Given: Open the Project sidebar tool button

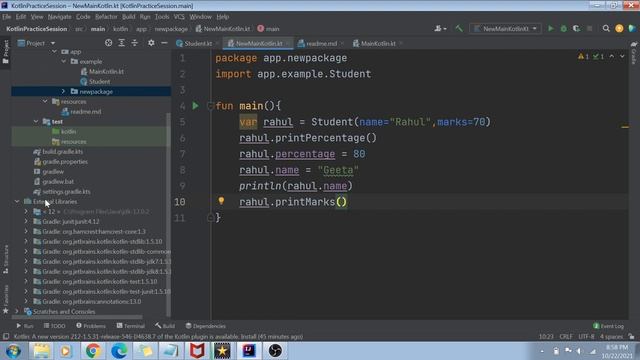Looking at the screenshot, I should coord(5,52).
